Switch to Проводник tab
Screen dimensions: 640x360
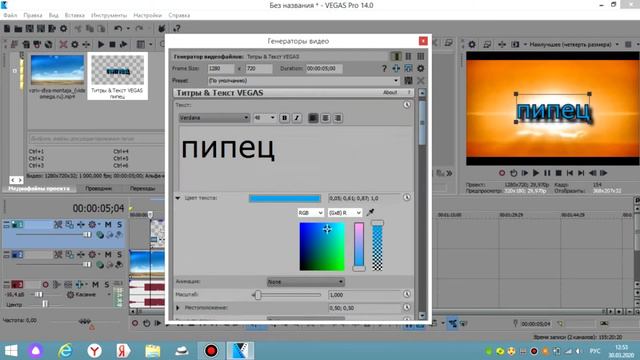(98, 189)
